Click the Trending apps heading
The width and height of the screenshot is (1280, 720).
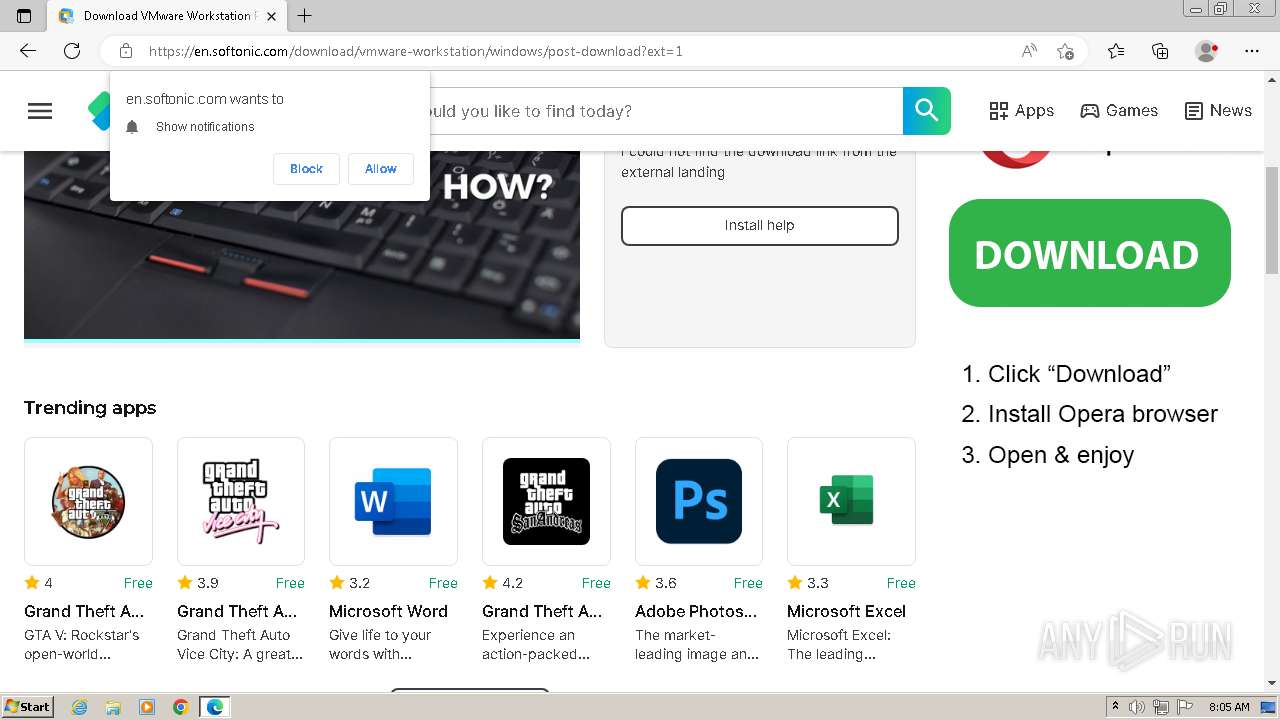90,408
